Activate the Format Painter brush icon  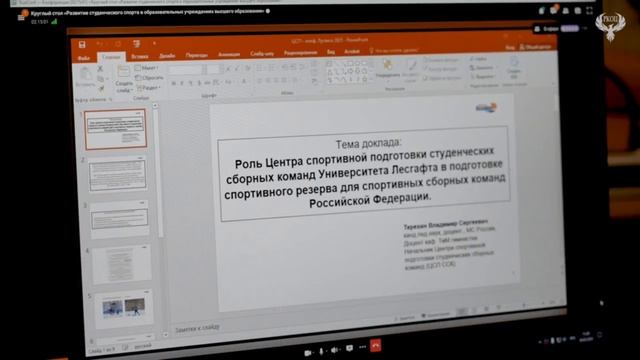pyautogui.click(x=101, y=88)
